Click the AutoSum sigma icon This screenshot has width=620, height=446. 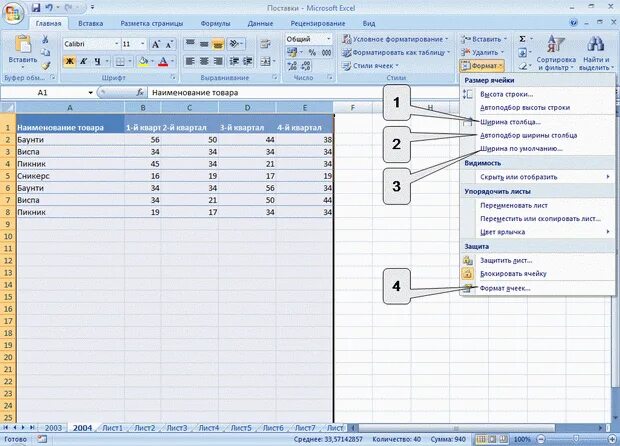click(522, 39)
